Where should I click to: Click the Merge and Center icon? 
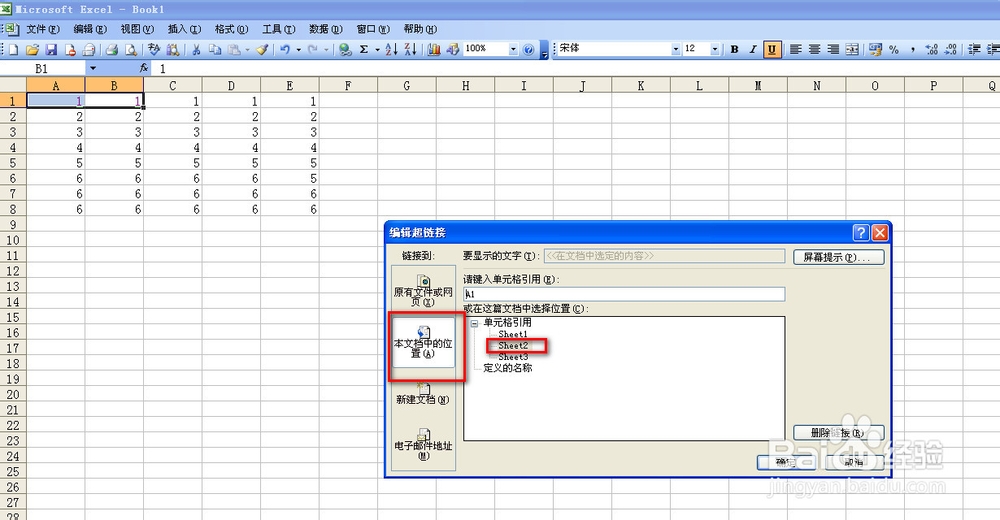tap(852, 49)
